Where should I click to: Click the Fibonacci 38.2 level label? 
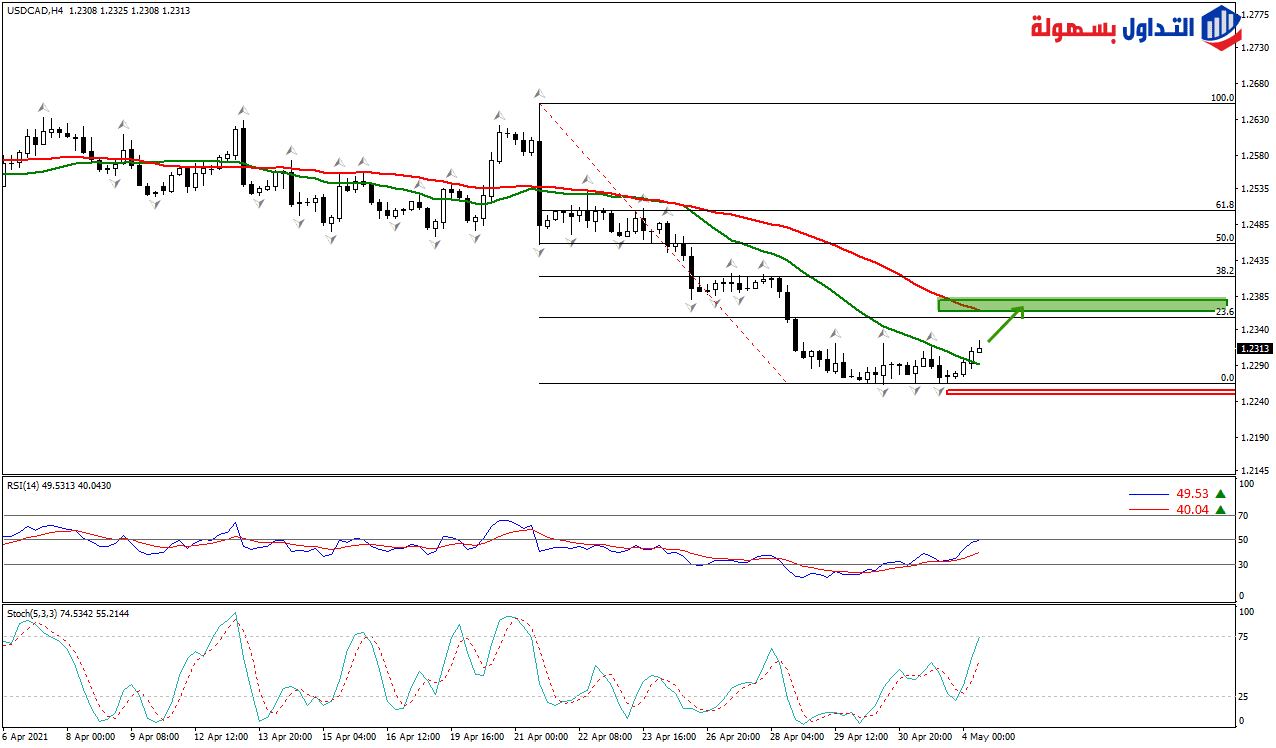(x=1225, y=271)
